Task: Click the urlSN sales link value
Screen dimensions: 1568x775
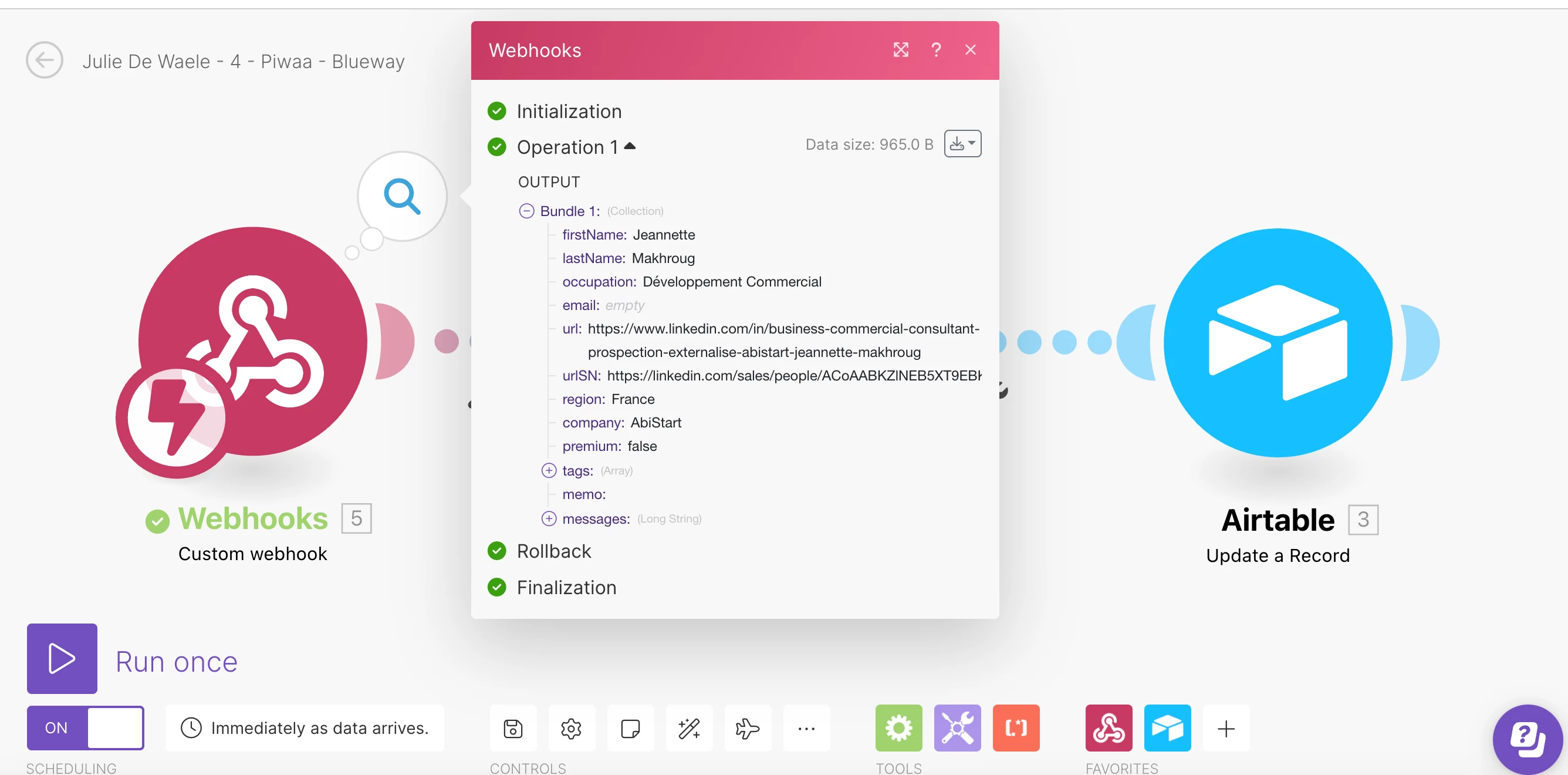Action: pyautogui.click(x=794, y=376)
